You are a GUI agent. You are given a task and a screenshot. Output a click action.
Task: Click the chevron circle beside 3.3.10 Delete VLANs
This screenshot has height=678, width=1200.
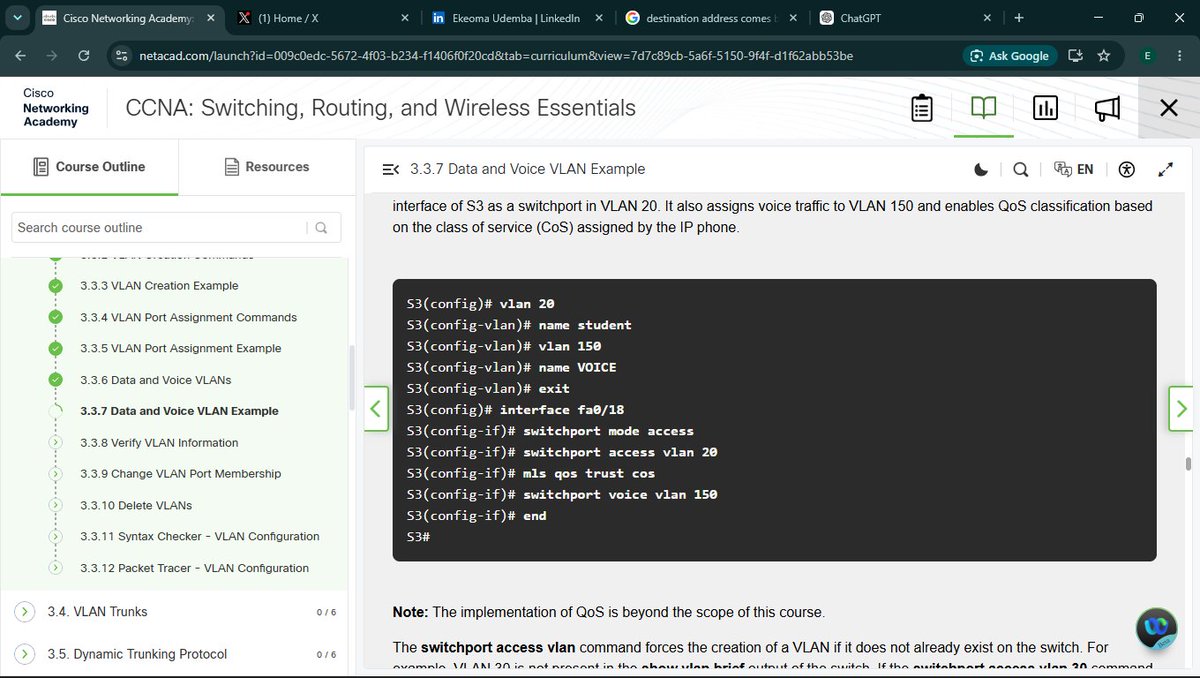(57, 506)
